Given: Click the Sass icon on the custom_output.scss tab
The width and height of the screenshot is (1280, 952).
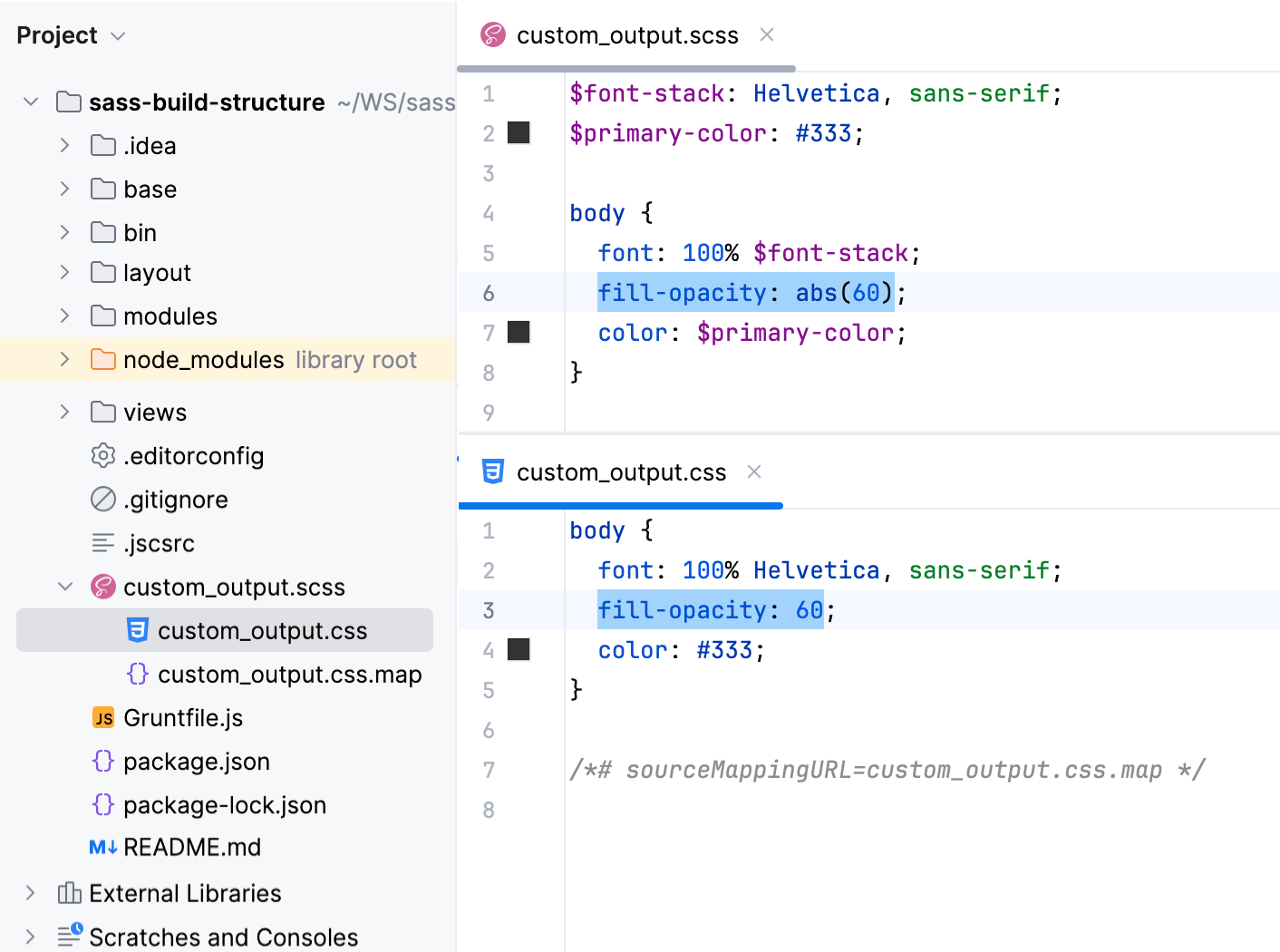Looking at the screenshot, I should [492, 34].
